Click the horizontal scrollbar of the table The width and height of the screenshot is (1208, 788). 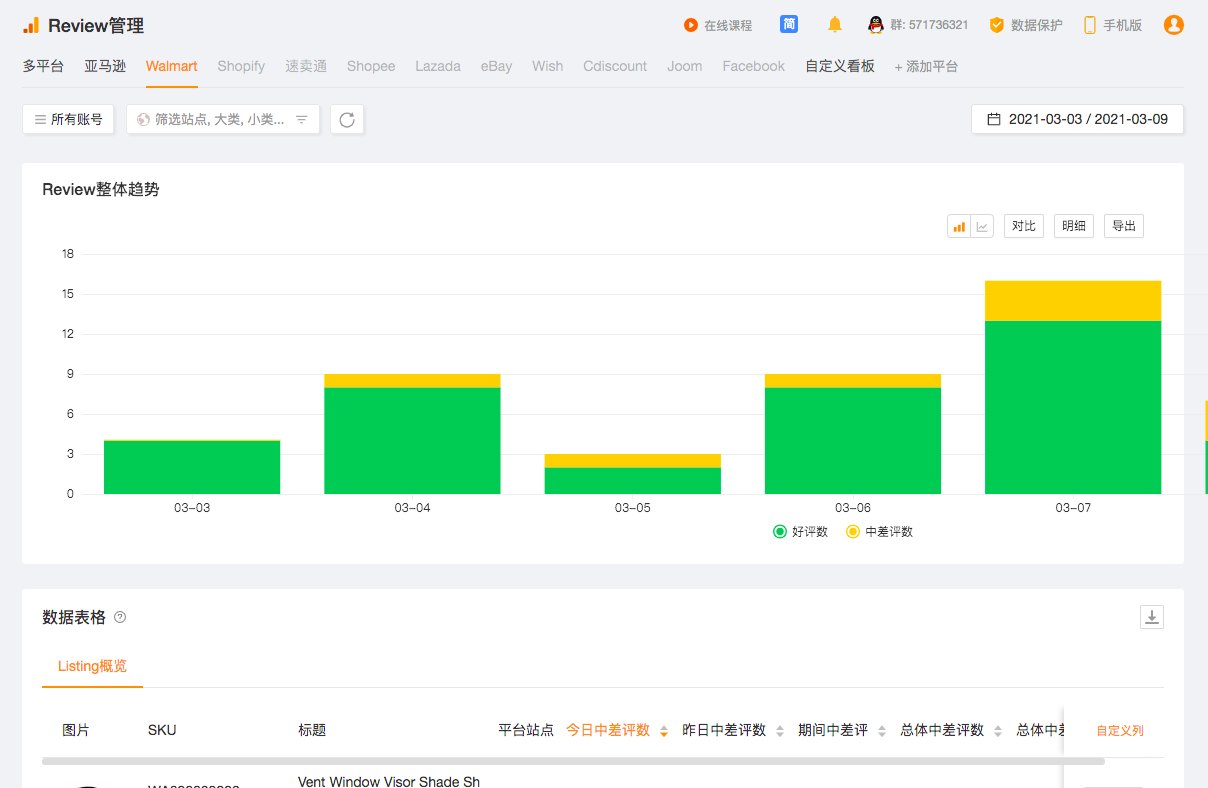pyautogui.click(x=573, y=761)
